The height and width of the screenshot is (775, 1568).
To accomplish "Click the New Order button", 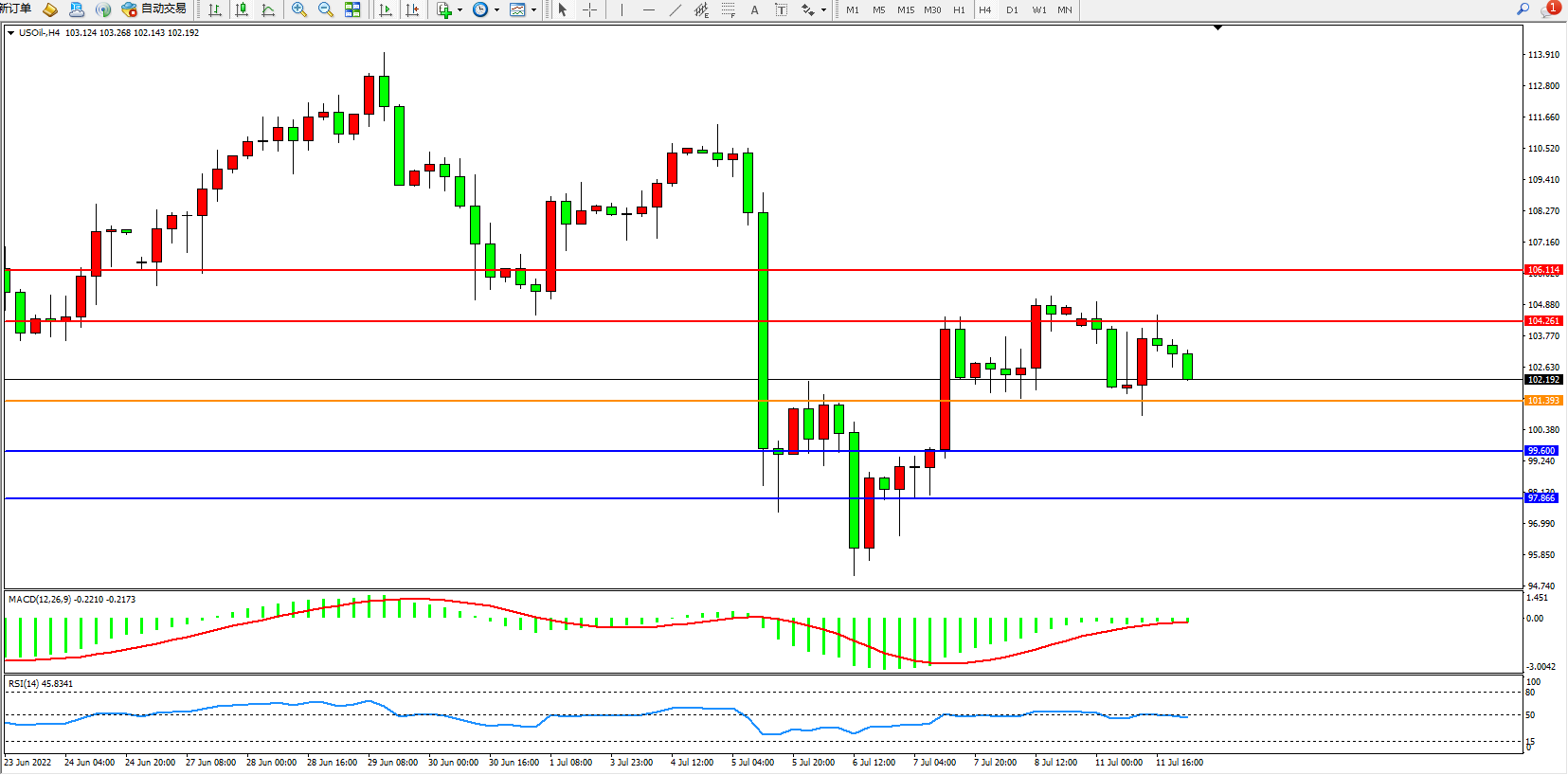I will [x=16, y=9].
